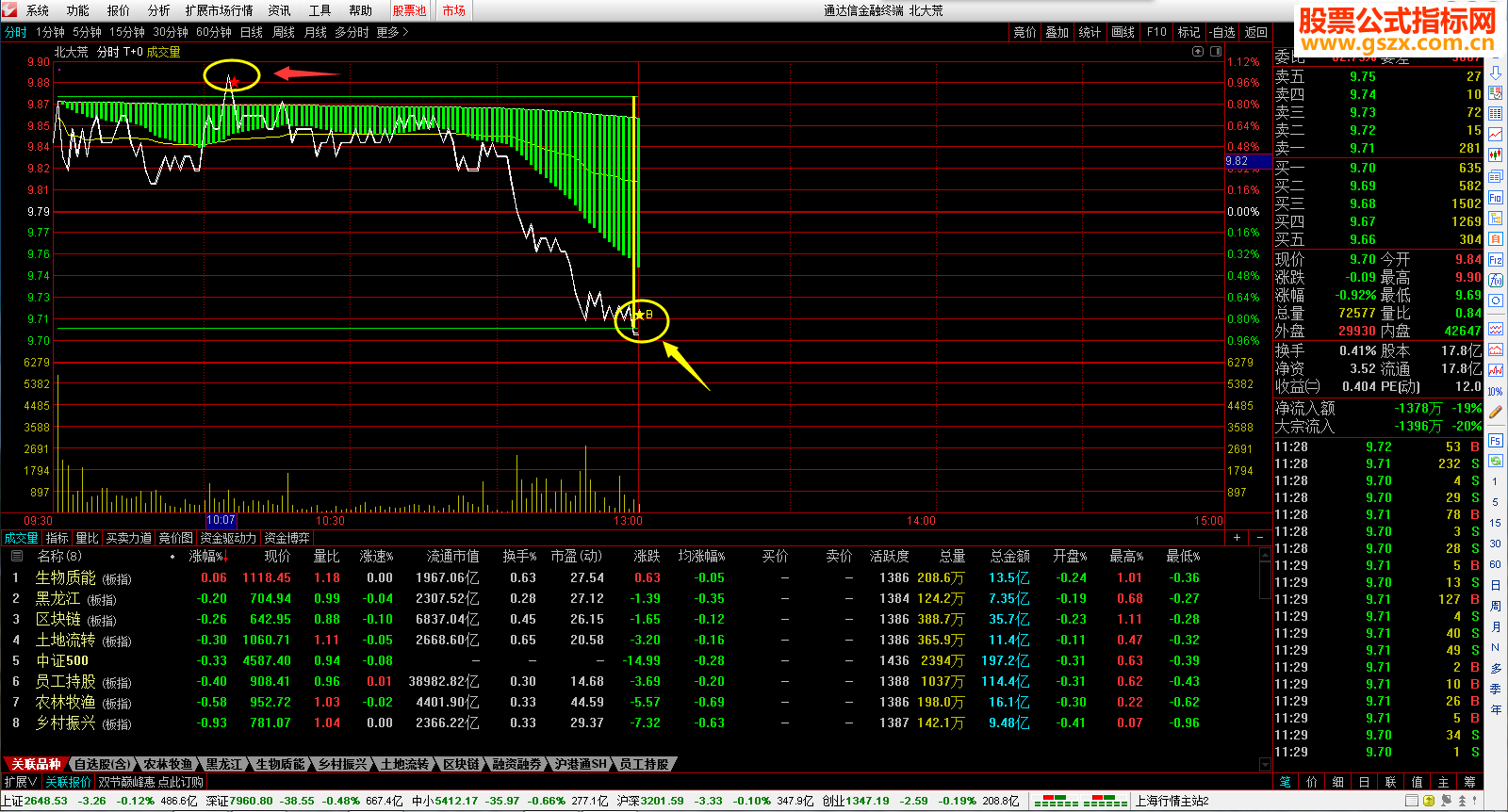Select the 15-minute period shortcut in sidebar
1508x812 pixels.
coord(1495,523)
